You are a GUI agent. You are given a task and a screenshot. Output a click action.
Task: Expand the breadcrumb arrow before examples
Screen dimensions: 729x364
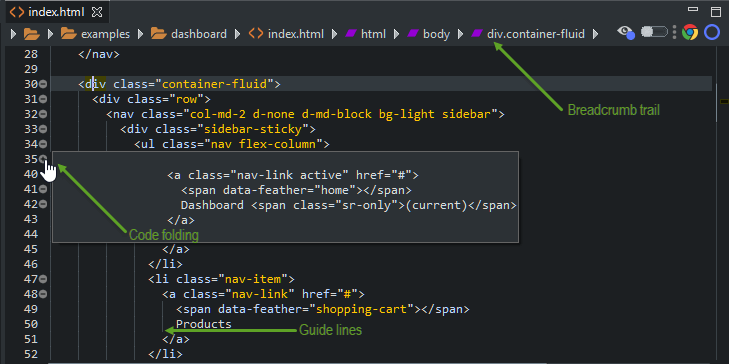[50, 33]
